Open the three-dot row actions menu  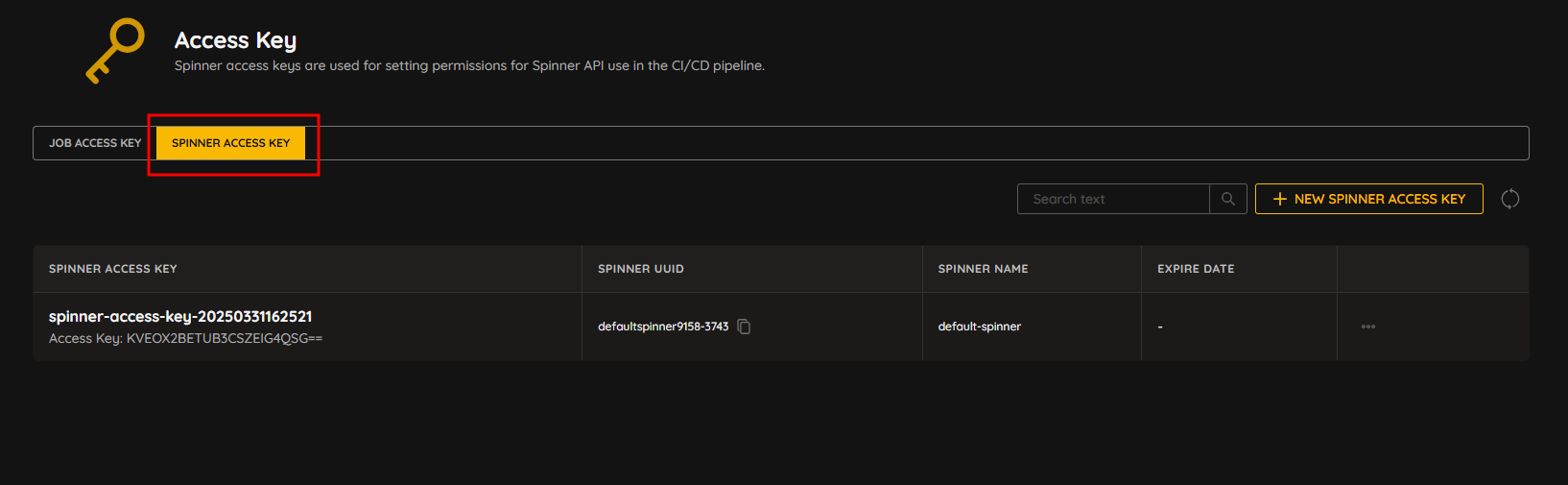tap(1368, 327)
